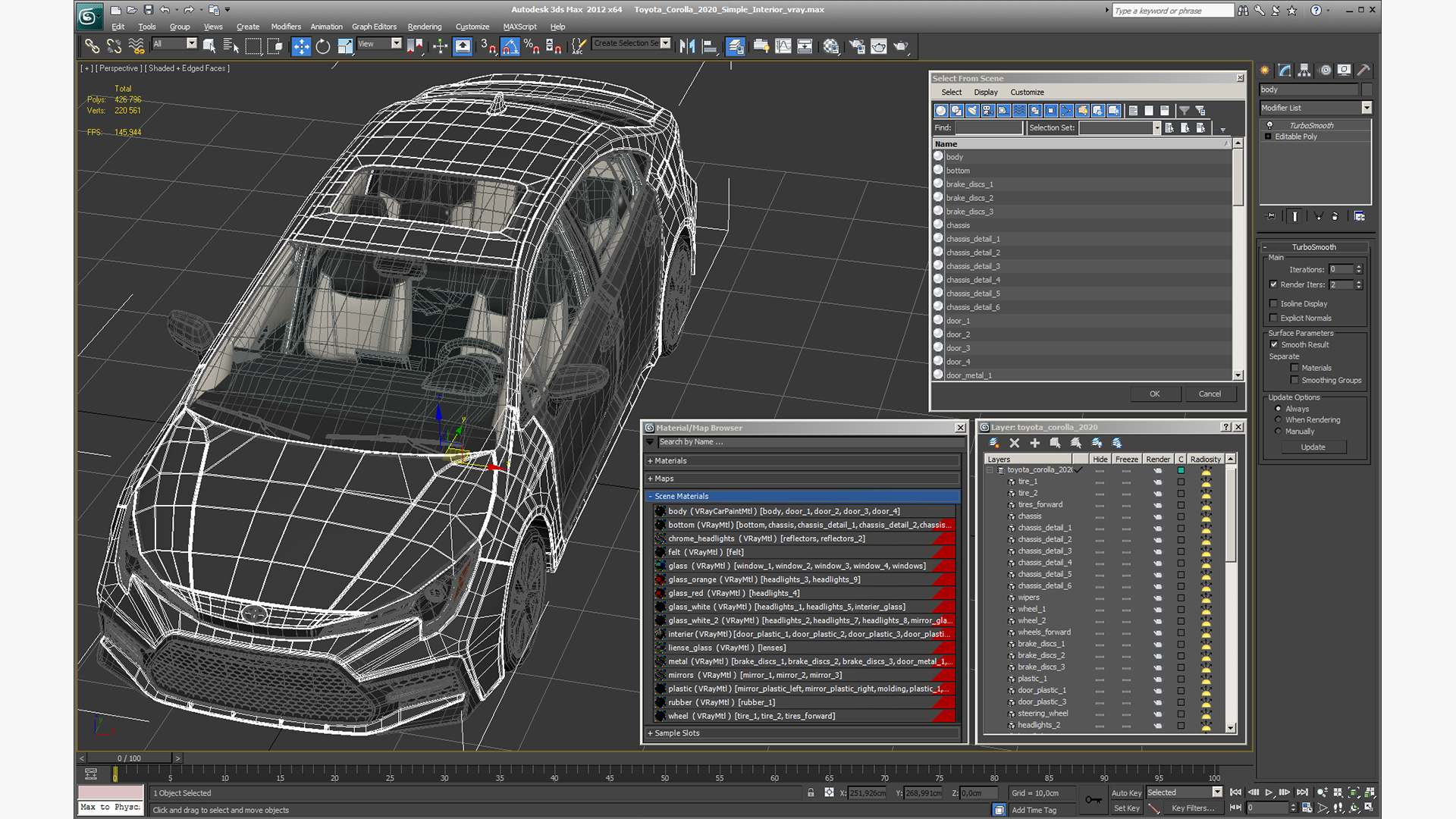
Task: Click the body object color swatch
Action: (1366, 89)
